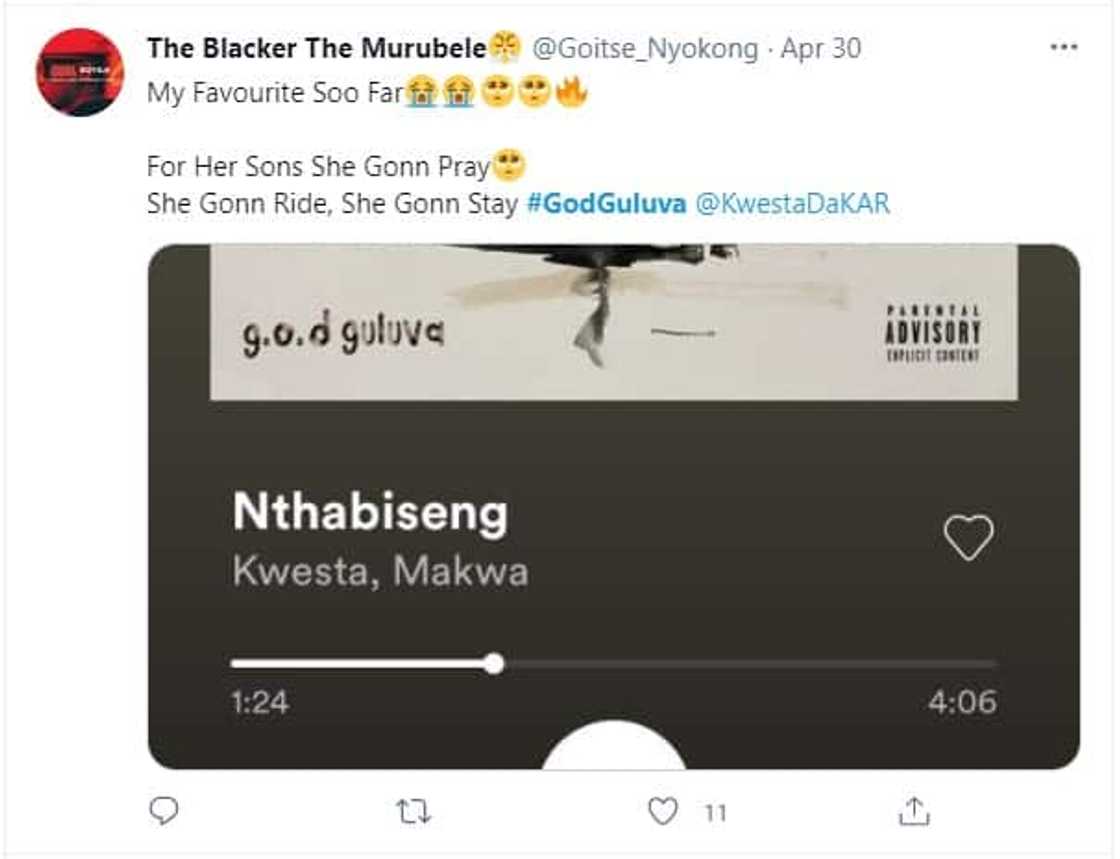Viewport: 1120px width, 859px height.
Task: Visit the @KwestaDaKAR mention
Action: (x=792, y=204)
